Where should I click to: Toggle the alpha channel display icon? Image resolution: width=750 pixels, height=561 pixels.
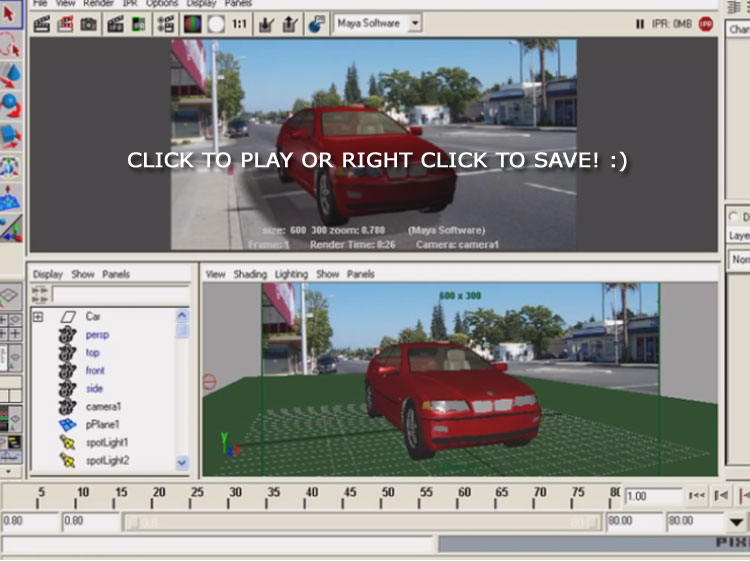click(216, 23)
